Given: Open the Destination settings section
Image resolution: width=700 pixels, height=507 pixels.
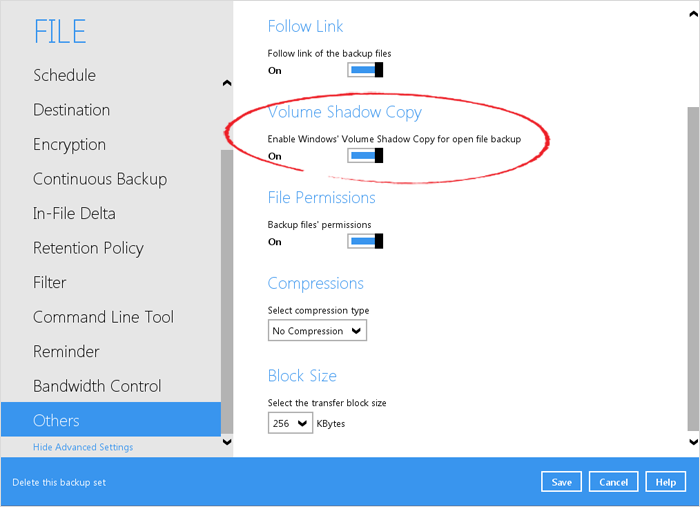Looking at the screenshot, I should click(71, 110).
